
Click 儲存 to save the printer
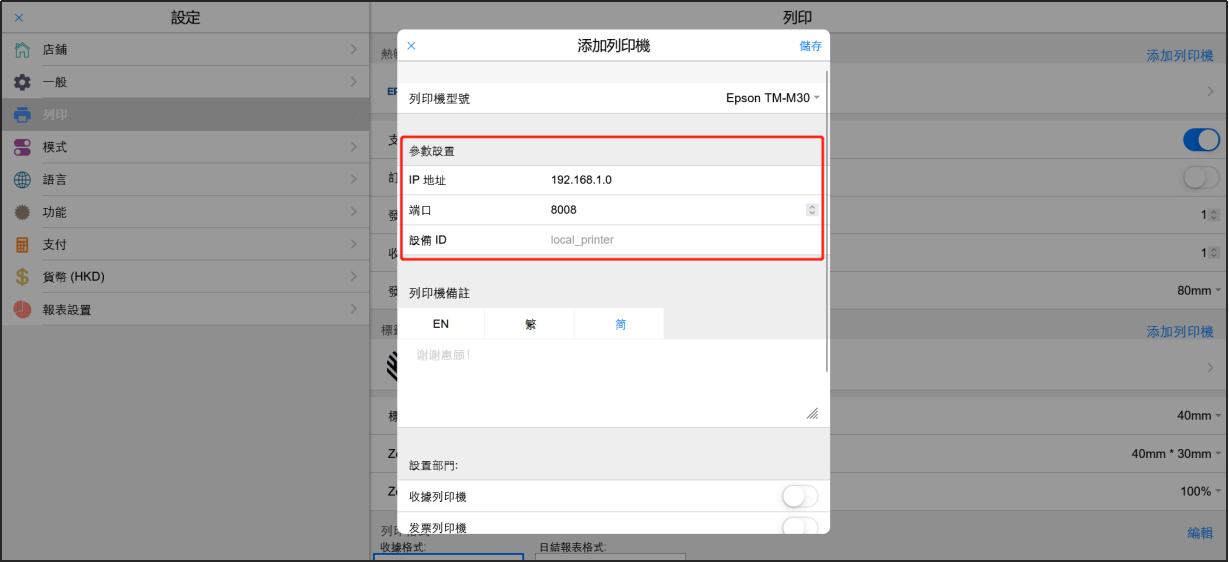(810, 46)
